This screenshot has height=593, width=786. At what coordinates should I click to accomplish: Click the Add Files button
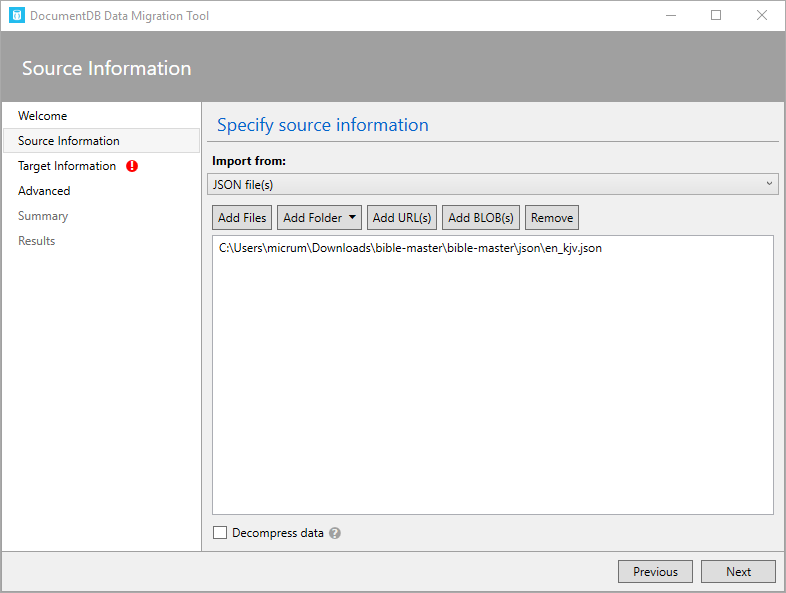242,218
